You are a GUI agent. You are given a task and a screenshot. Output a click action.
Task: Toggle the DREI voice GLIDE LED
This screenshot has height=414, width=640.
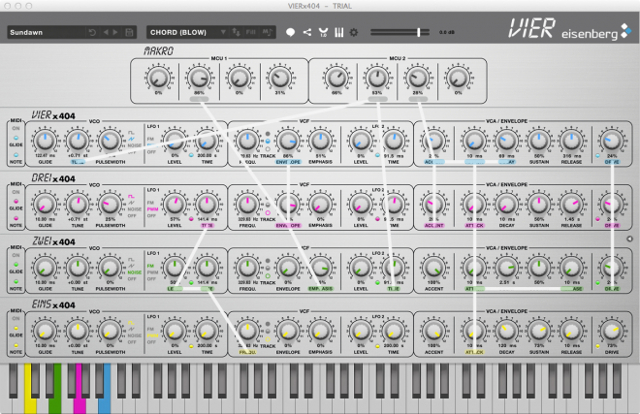(x=16, y=201)
